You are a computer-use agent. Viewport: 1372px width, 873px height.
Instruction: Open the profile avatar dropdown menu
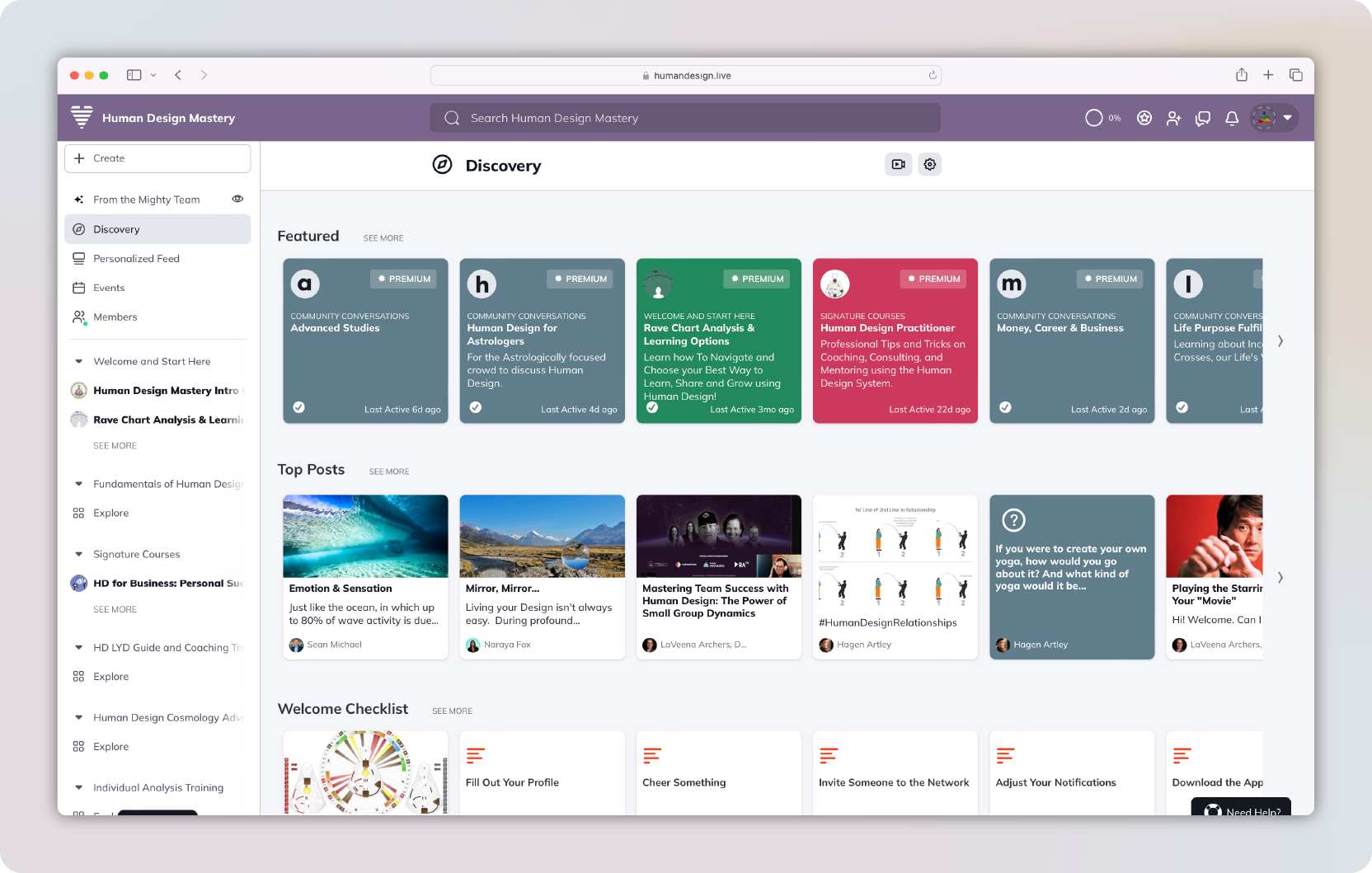pyautogui.click(x=1274, y=118)
